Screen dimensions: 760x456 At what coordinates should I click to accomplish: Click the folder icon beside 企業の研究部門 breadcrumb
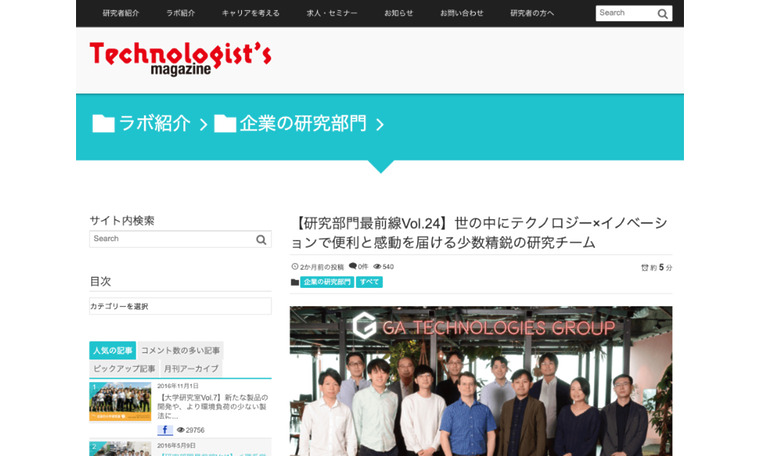tap(225, 124)
